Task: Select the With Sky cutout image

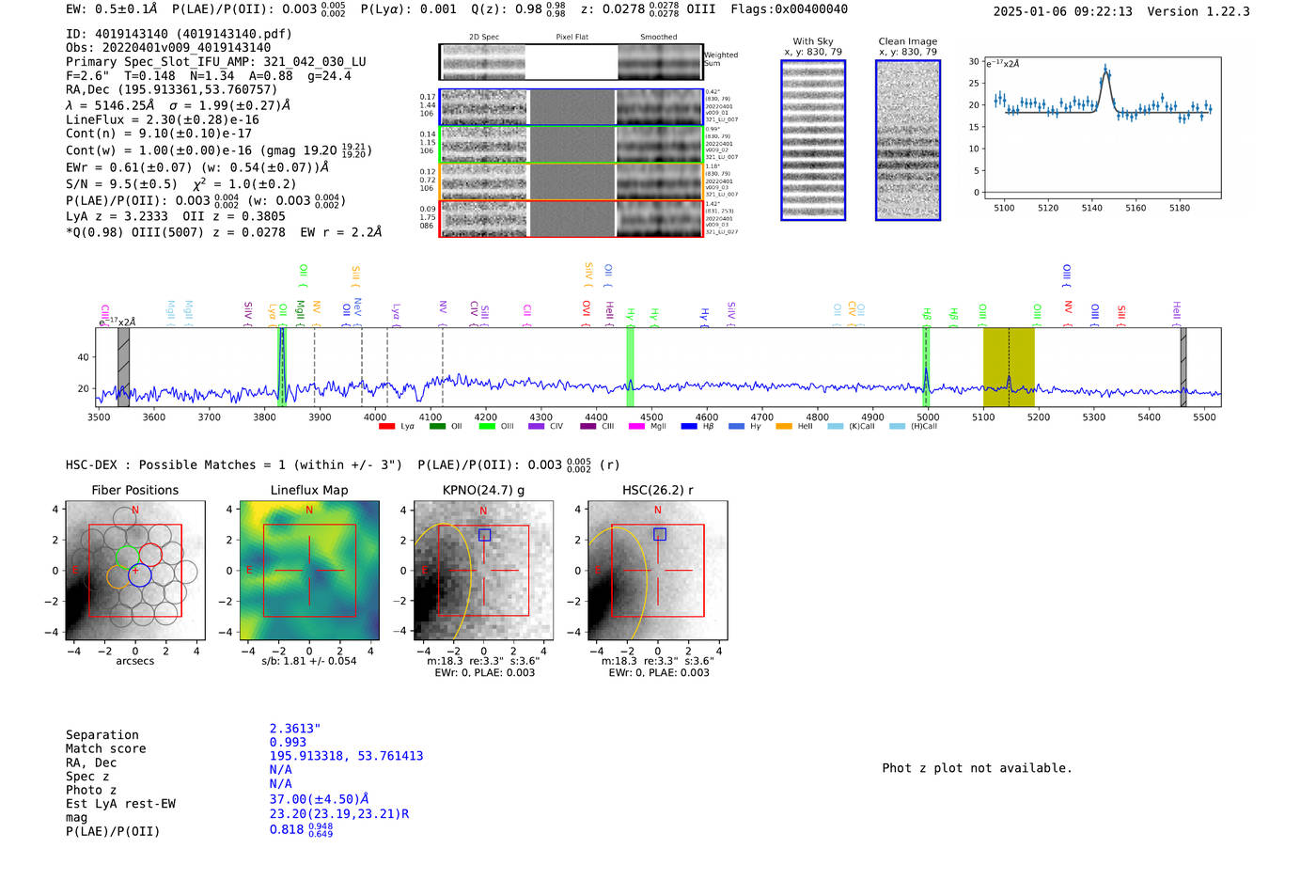Action: click(x=813, y=140)
